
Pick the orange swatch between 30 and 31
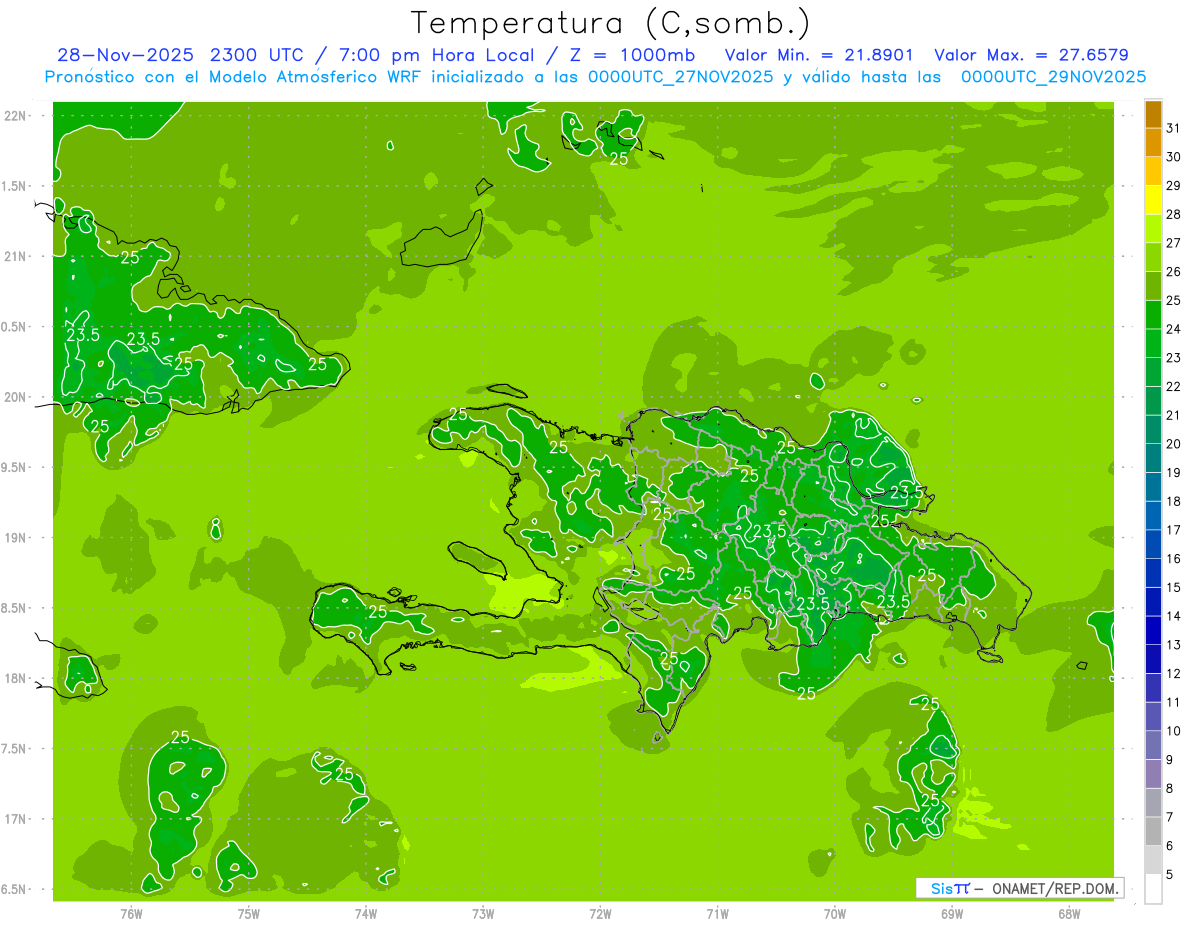click(x=1153, y=143)
